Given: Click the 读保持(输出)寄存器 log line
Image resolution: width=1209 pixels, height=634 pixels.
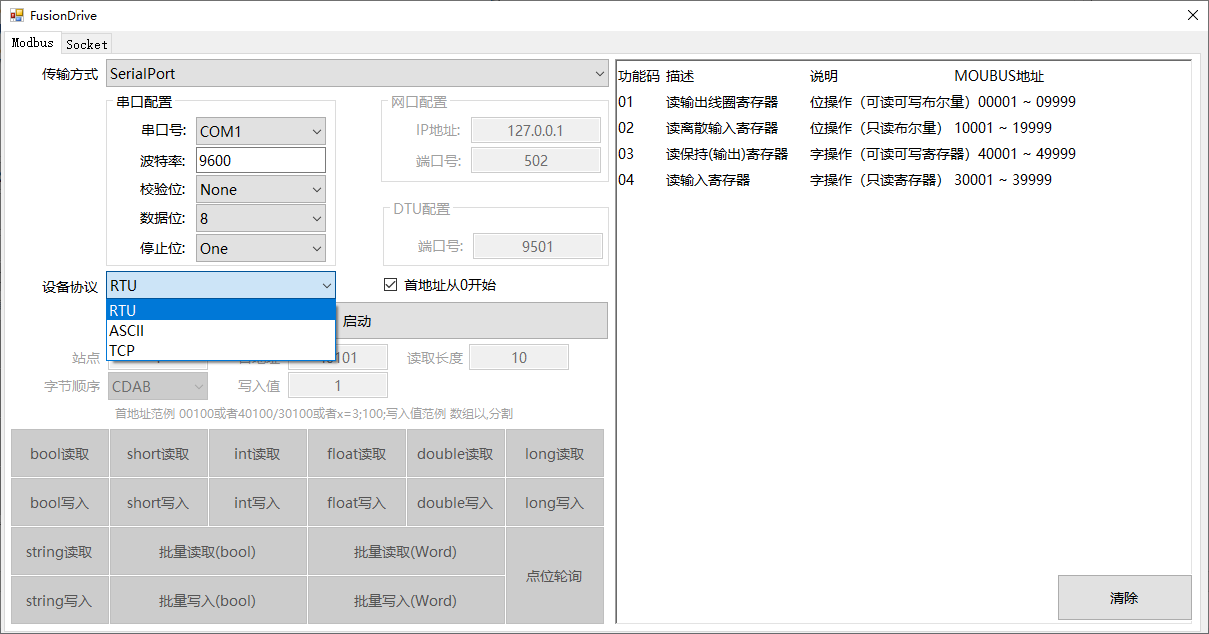Looking at the screenshot, I should [x=847, y=154].
